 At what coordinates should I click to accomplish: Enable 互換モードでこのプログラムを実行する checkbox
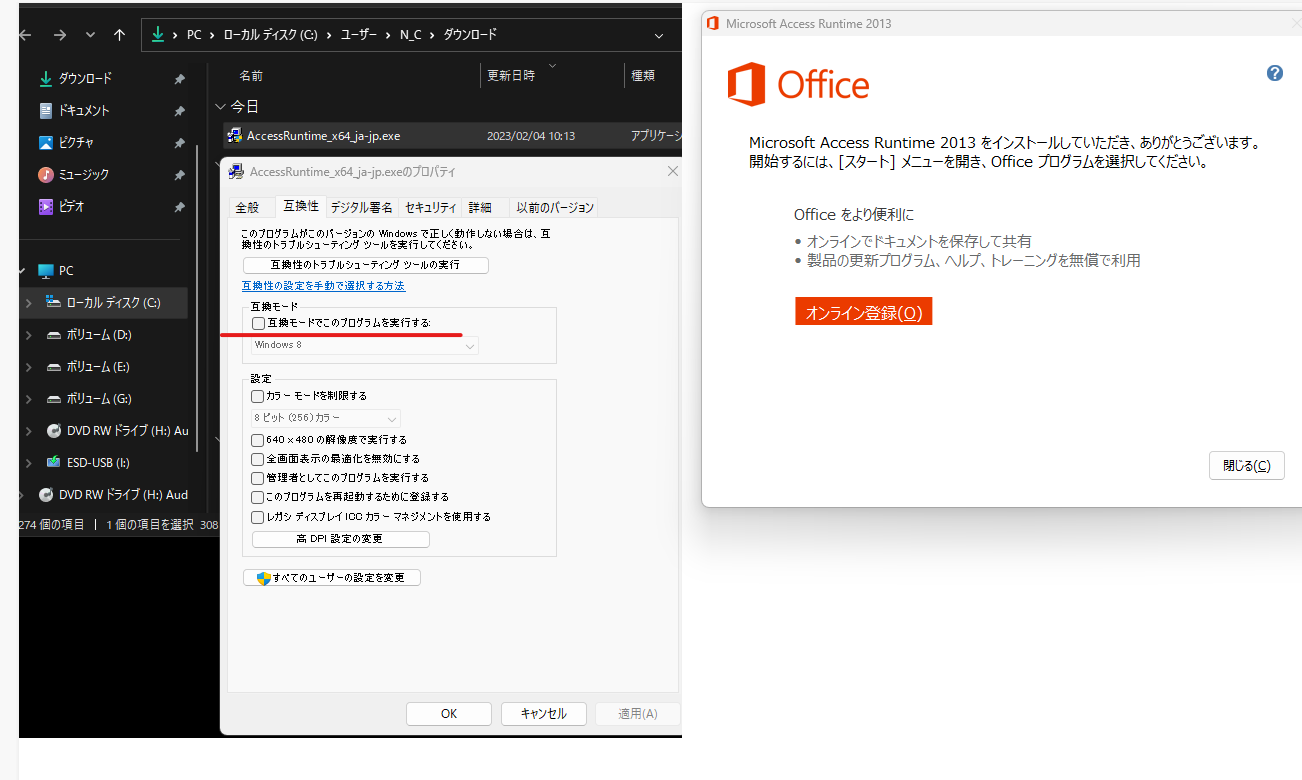(259, 324)
